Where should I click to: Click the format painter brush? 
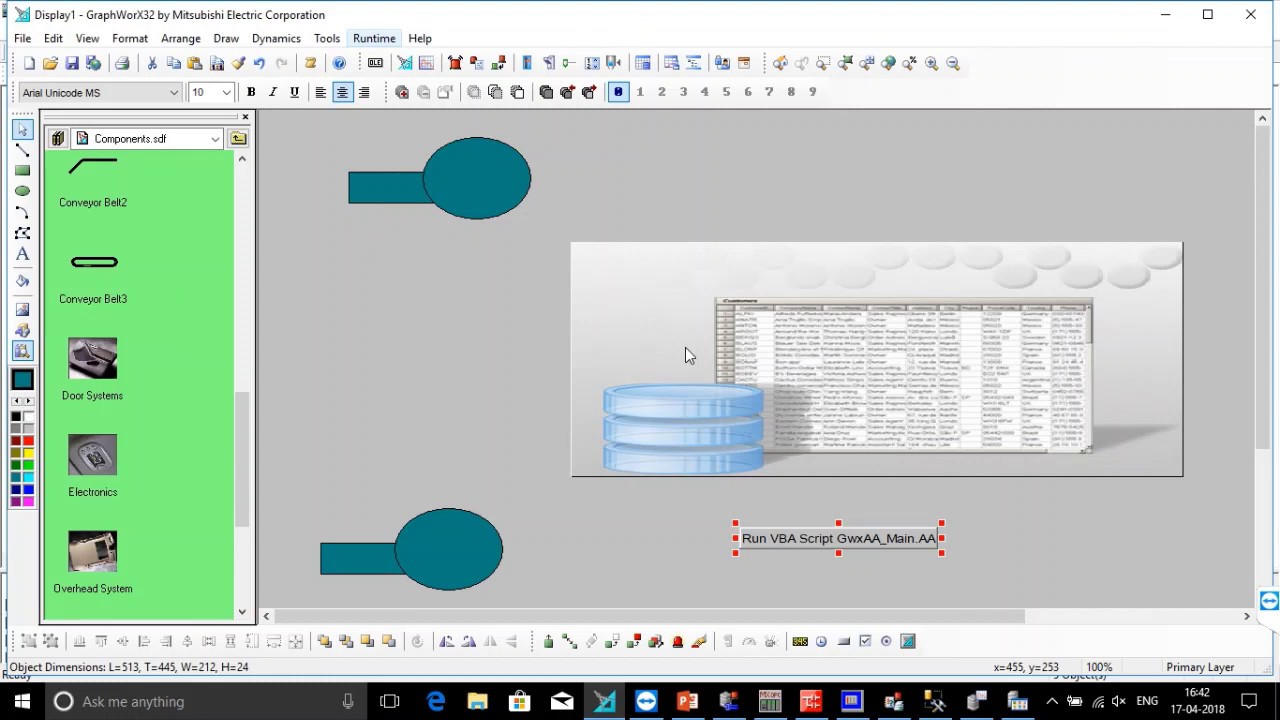click(x=238, y=63)
